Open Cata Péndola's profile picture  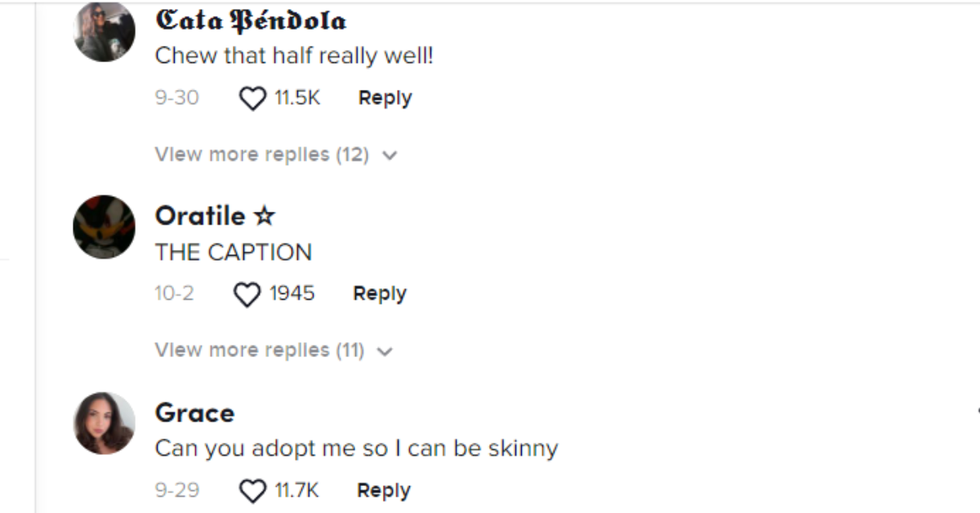click(104, 31)
